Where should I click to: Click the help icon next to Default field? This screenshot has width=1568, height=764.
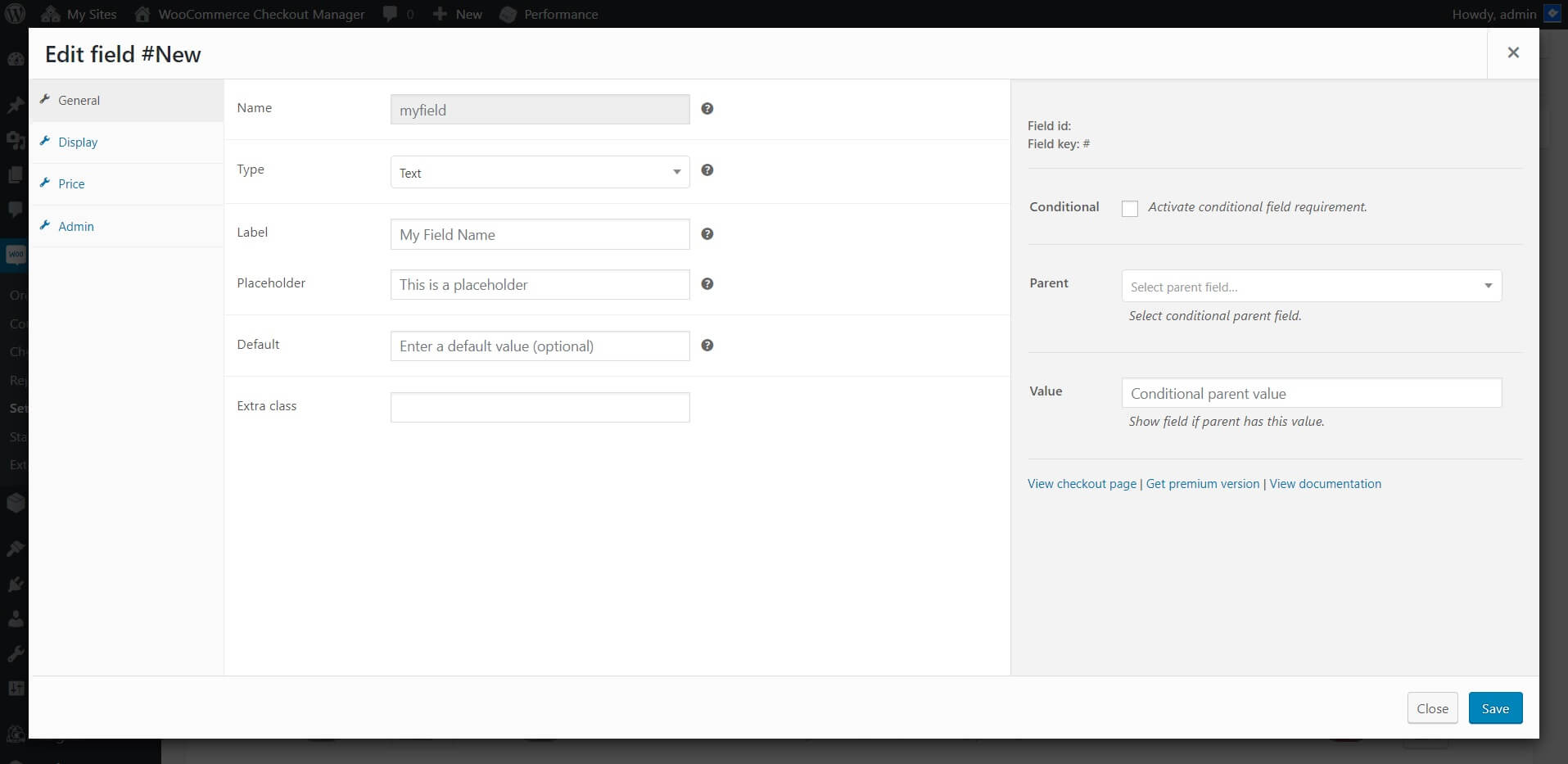pyautogui.click(x=707, y=346)
